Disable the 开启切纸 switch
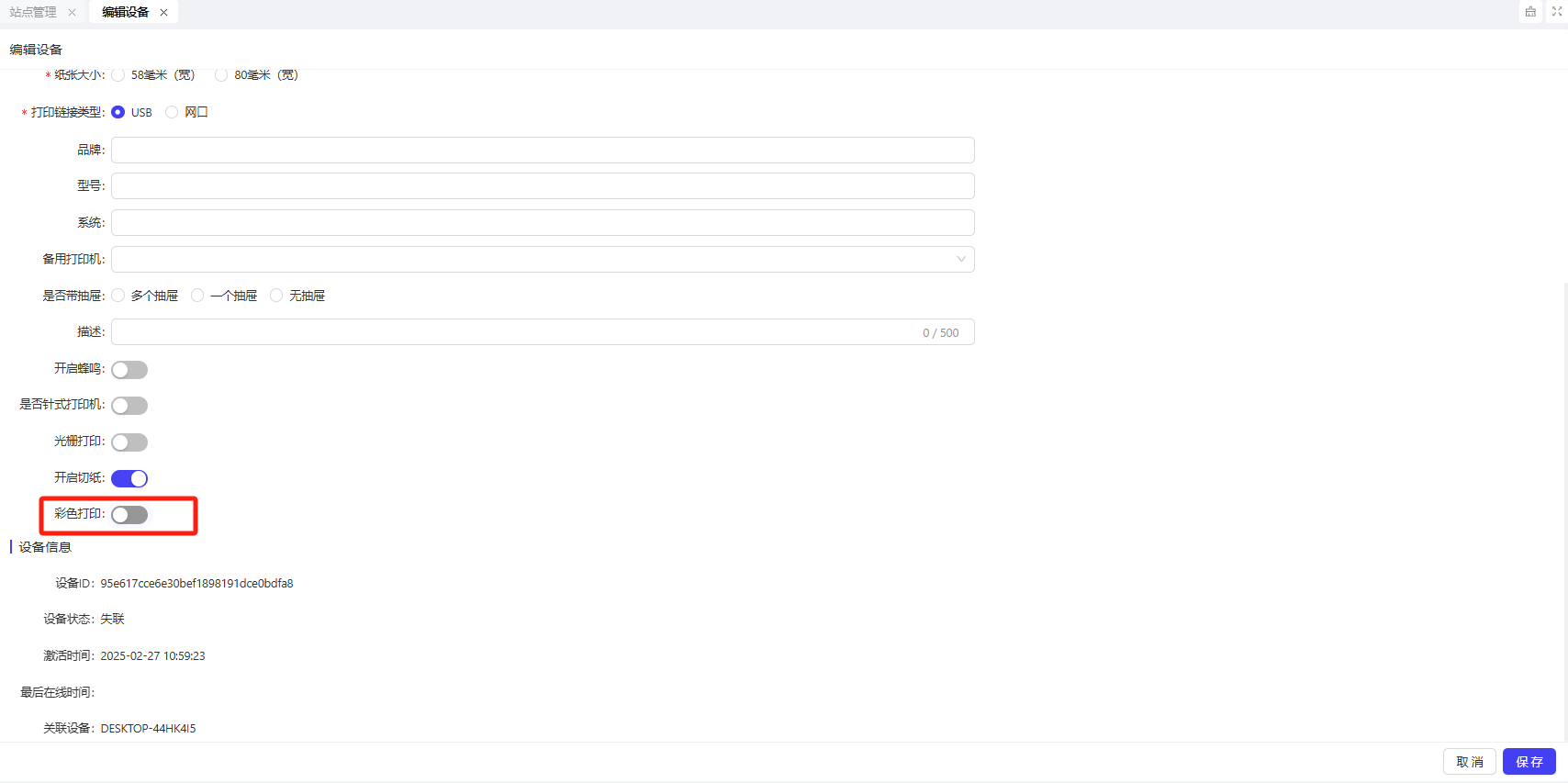The width and height of the screenshot is (1568, 783). point(129,478)
